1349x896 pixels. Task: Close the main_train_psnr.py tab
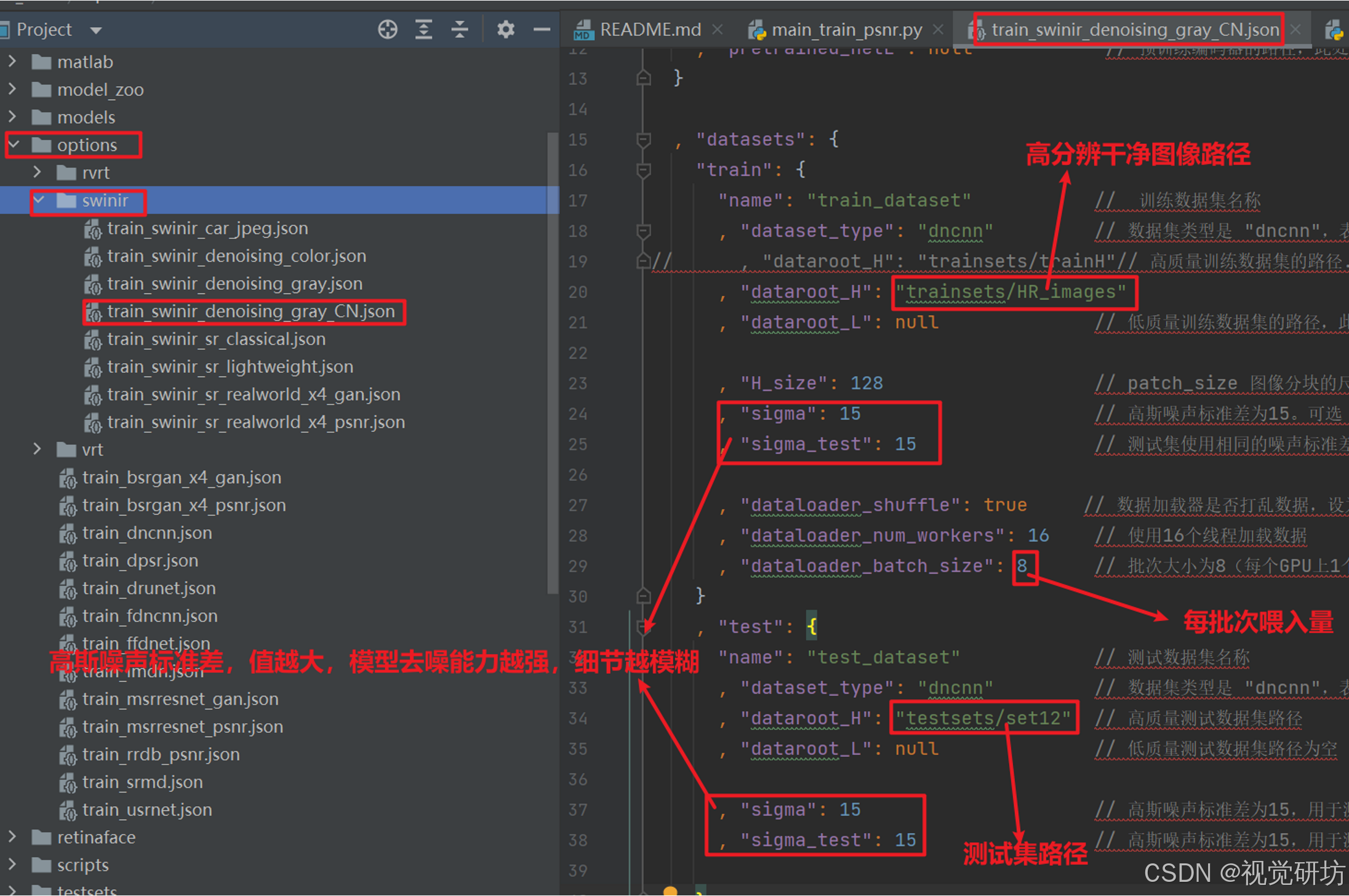[x=938, y=29]
